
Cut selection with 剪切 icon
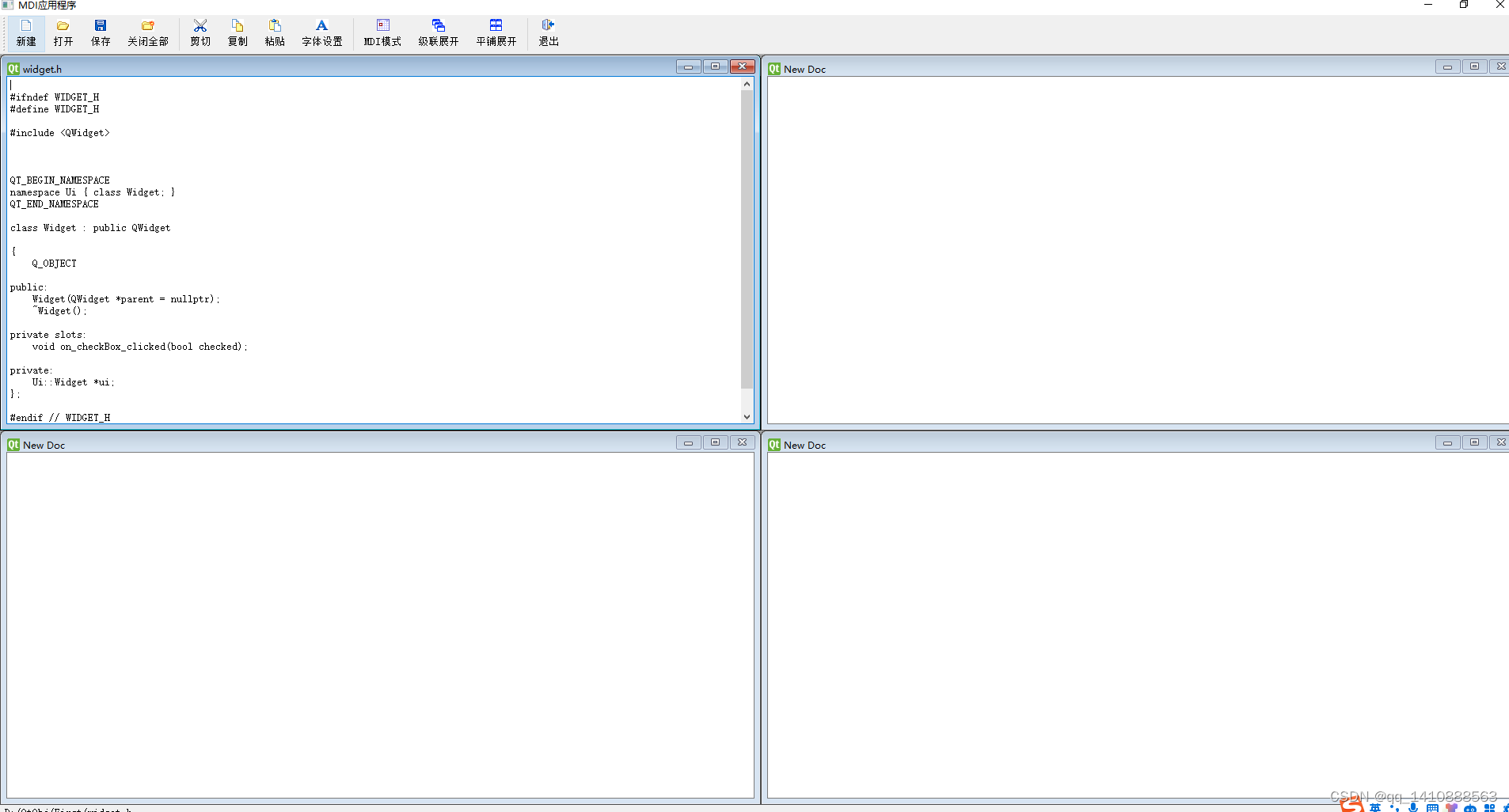(200, 32)
